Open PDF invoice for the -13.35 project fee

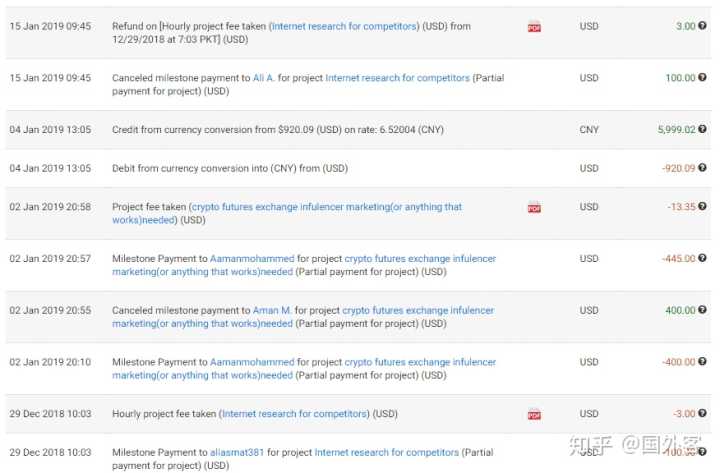[534, 208]
